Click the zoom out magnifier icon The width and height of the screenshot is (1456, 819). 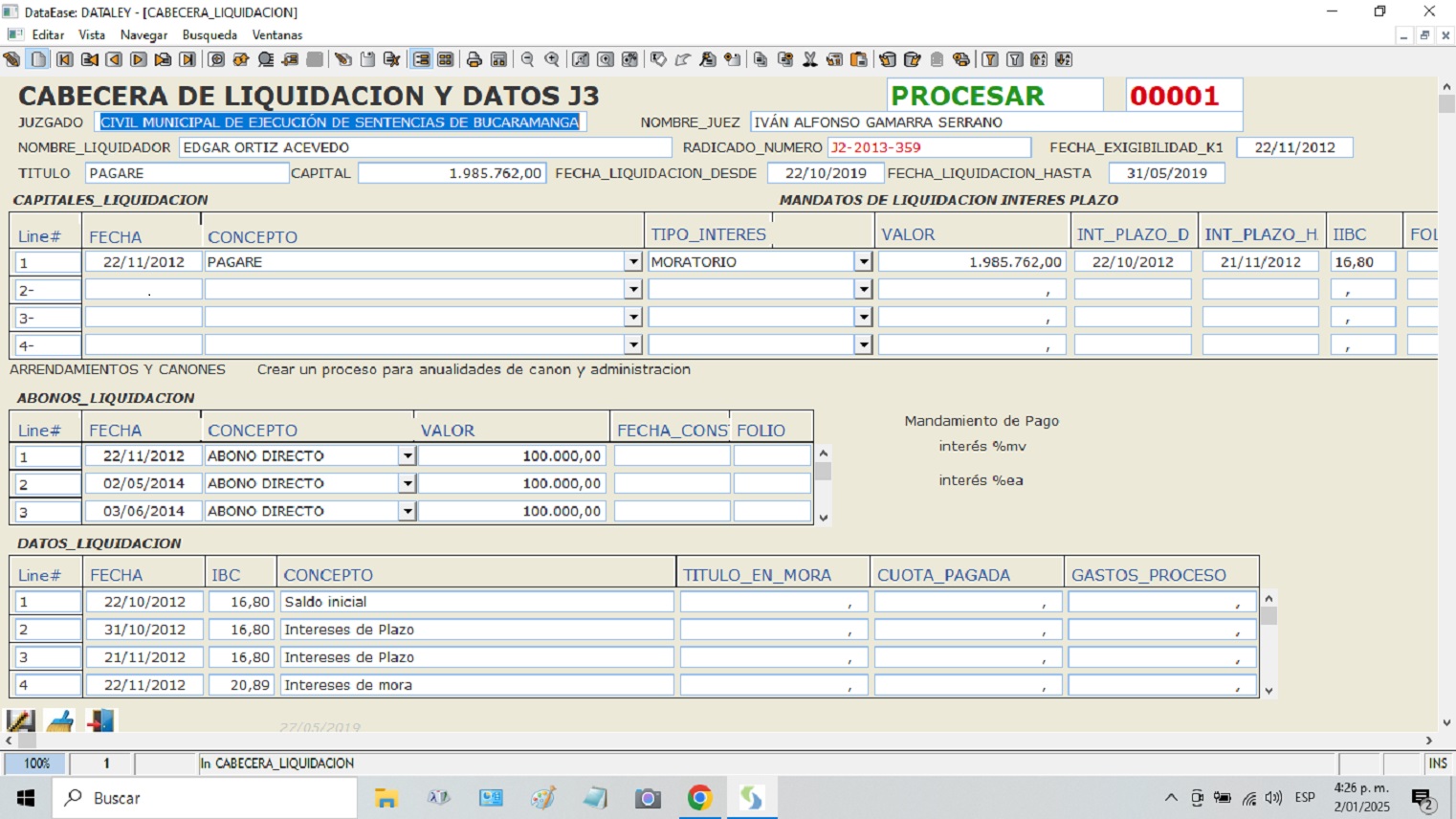527,59
